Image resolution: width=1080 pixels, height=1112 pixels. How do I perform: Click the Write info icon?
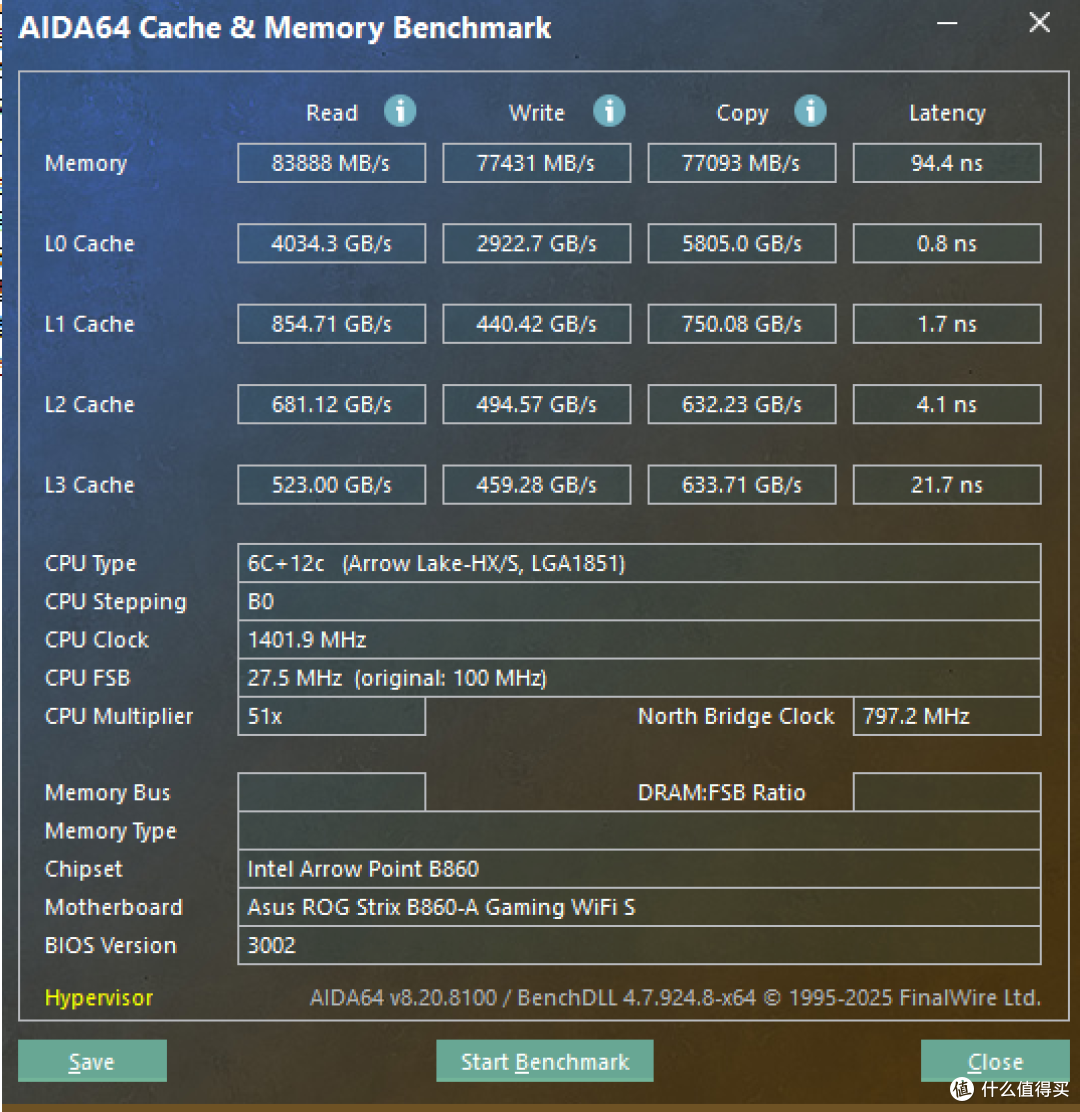(609, 112)
